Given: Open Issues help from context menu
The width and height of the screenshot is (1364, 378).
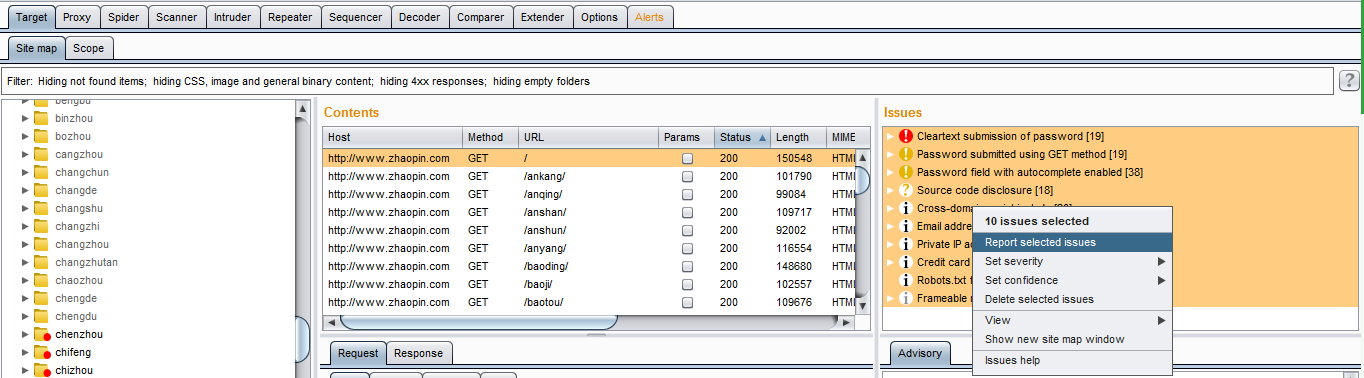Looking at the screenshot, I should coord(1072,360).
